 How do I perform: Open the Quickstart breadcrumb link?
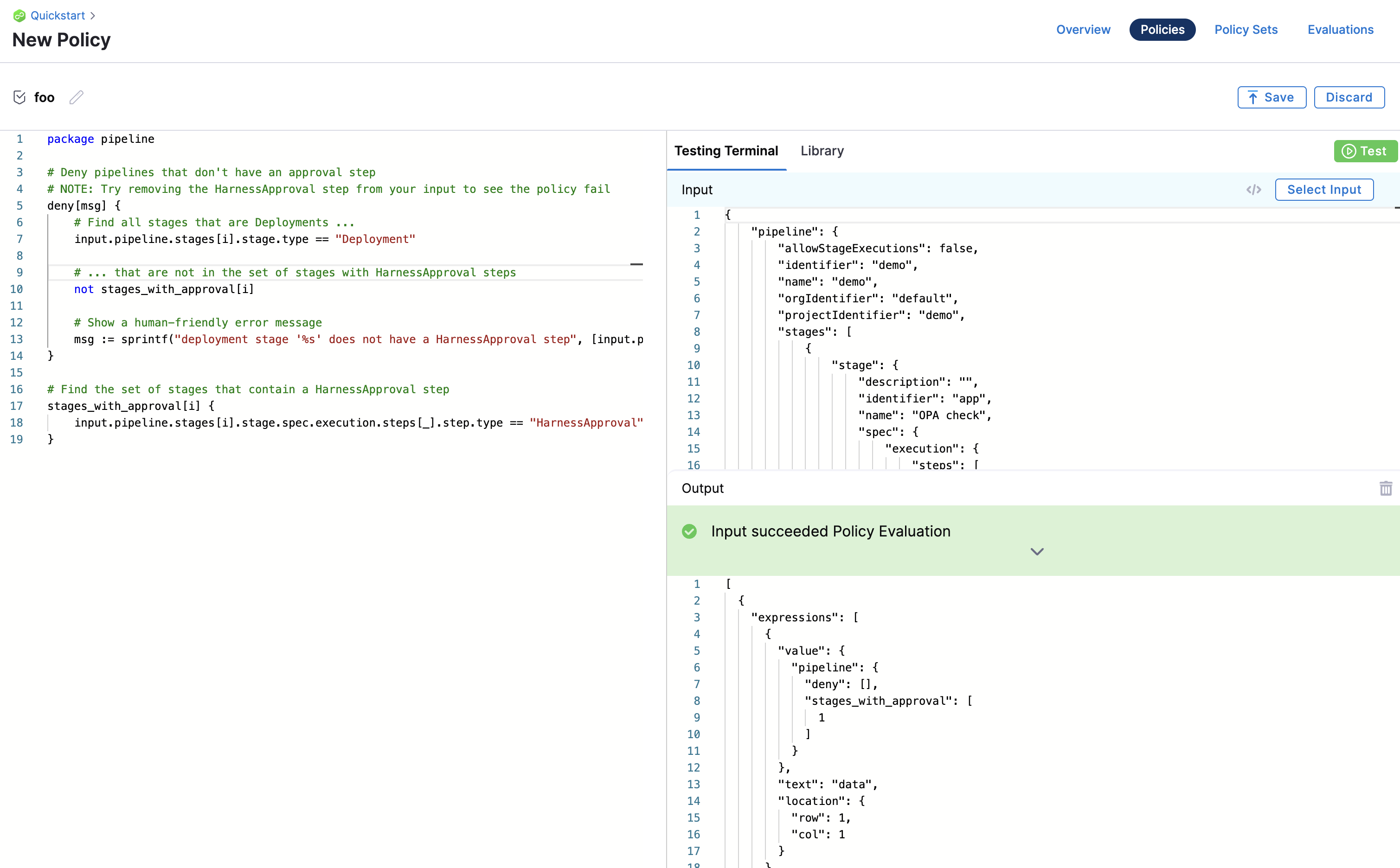(58, 15)
